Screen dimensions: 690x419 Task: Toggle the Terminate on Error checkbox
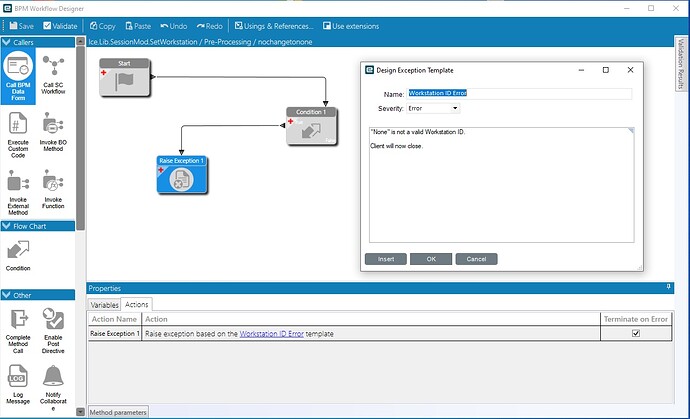635,333
